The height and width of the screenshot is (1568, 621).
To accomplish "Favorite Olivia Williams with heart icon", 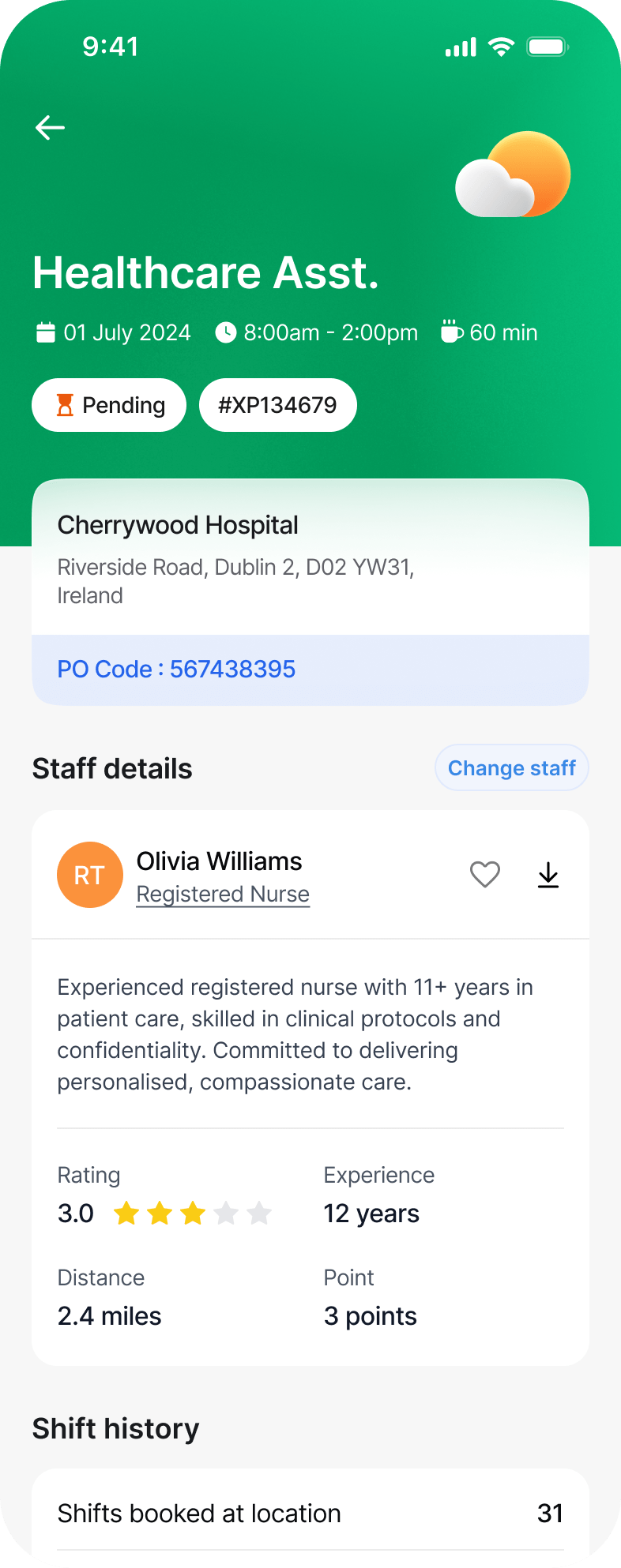I will [x=484, y=875].
